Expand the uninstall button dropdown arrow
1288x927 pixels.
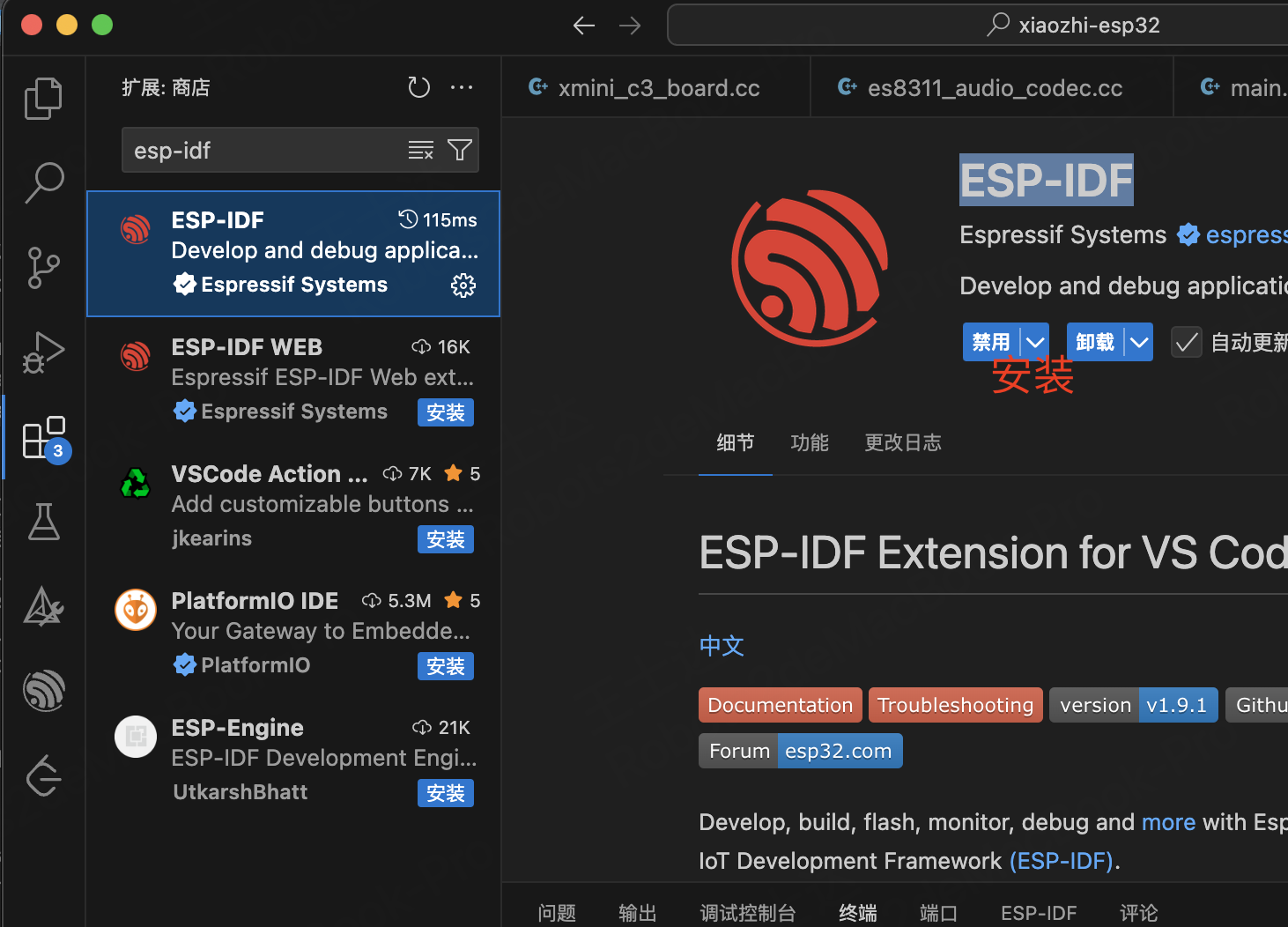pyautogui.click(x=1139, y=342)
